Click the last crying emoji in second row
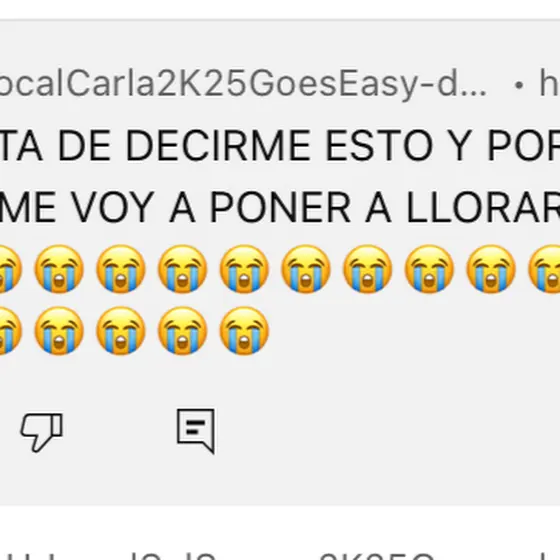The image size is (560, 560). [244, 331]
